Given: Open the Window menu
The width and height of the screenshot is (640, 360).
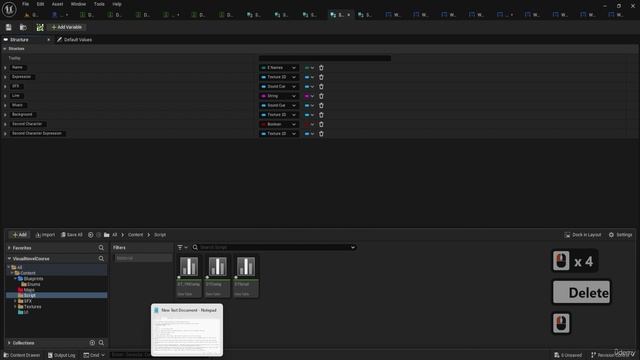Looking at the screenshot, I should 78,4.
